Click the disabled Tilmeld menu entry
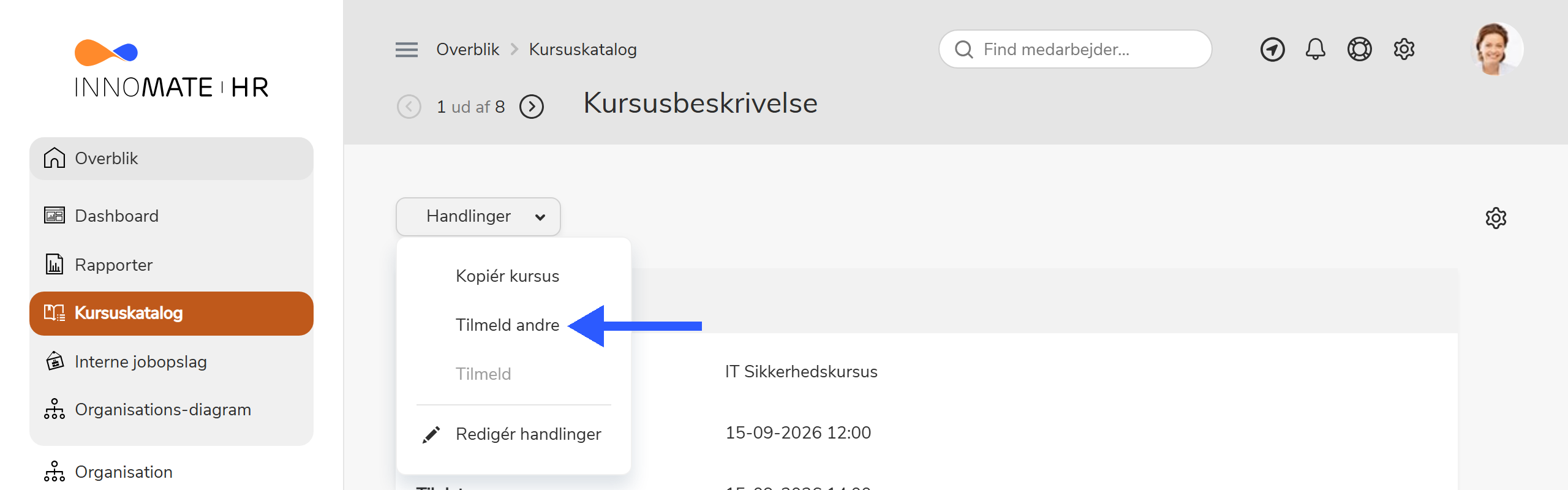1568x490 pixels. pos(483,374)
